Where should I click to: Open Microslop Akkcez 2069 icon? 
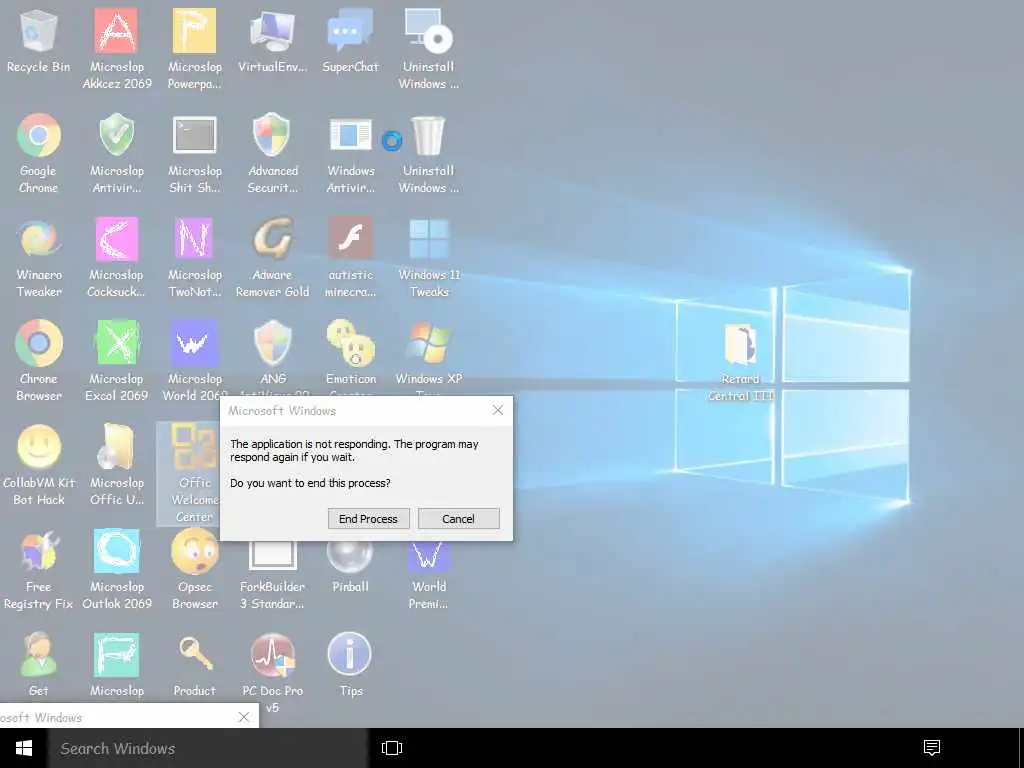[116, 31]
